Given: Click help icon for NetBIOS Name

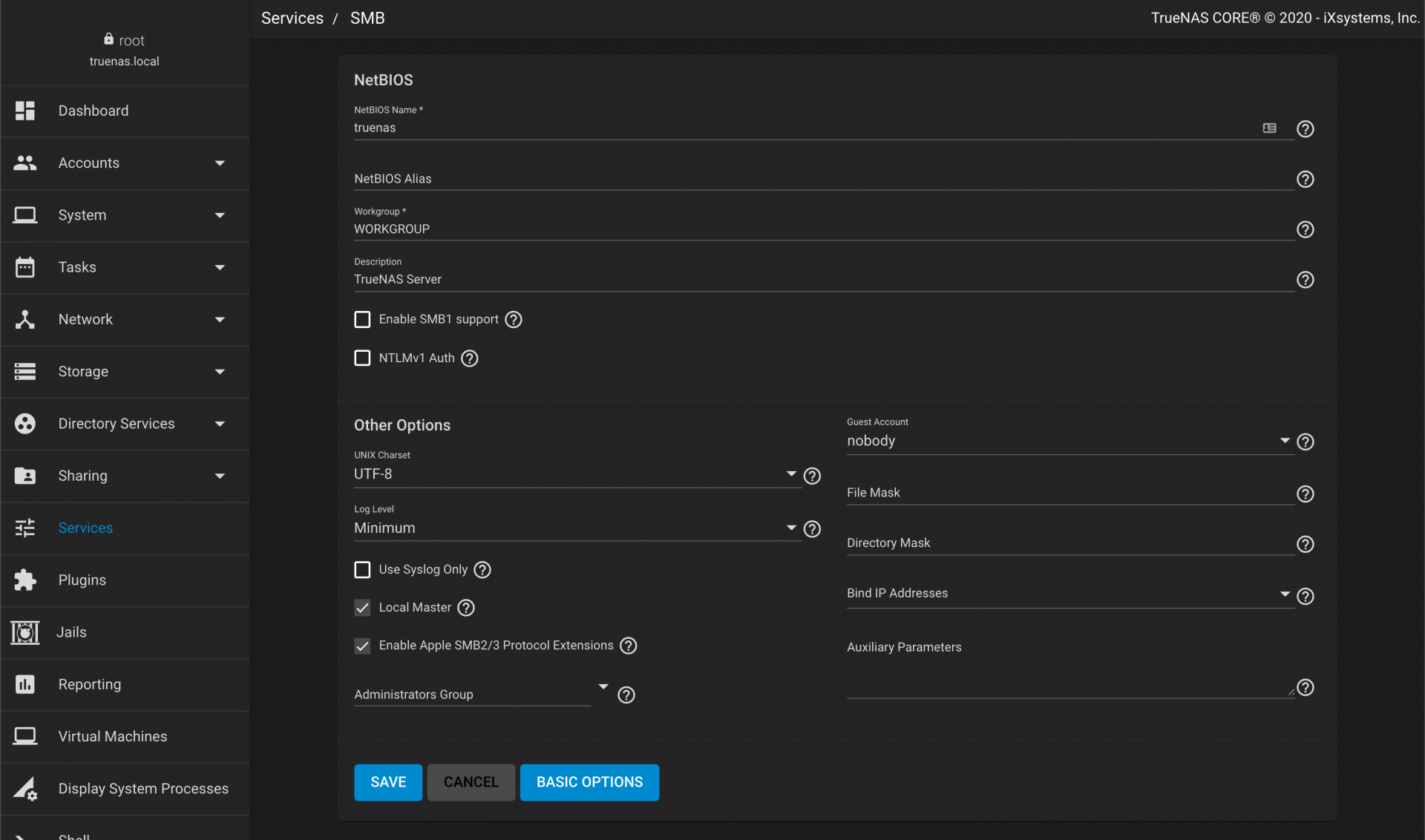Looking at the screenshot, I should (1306, 129).
